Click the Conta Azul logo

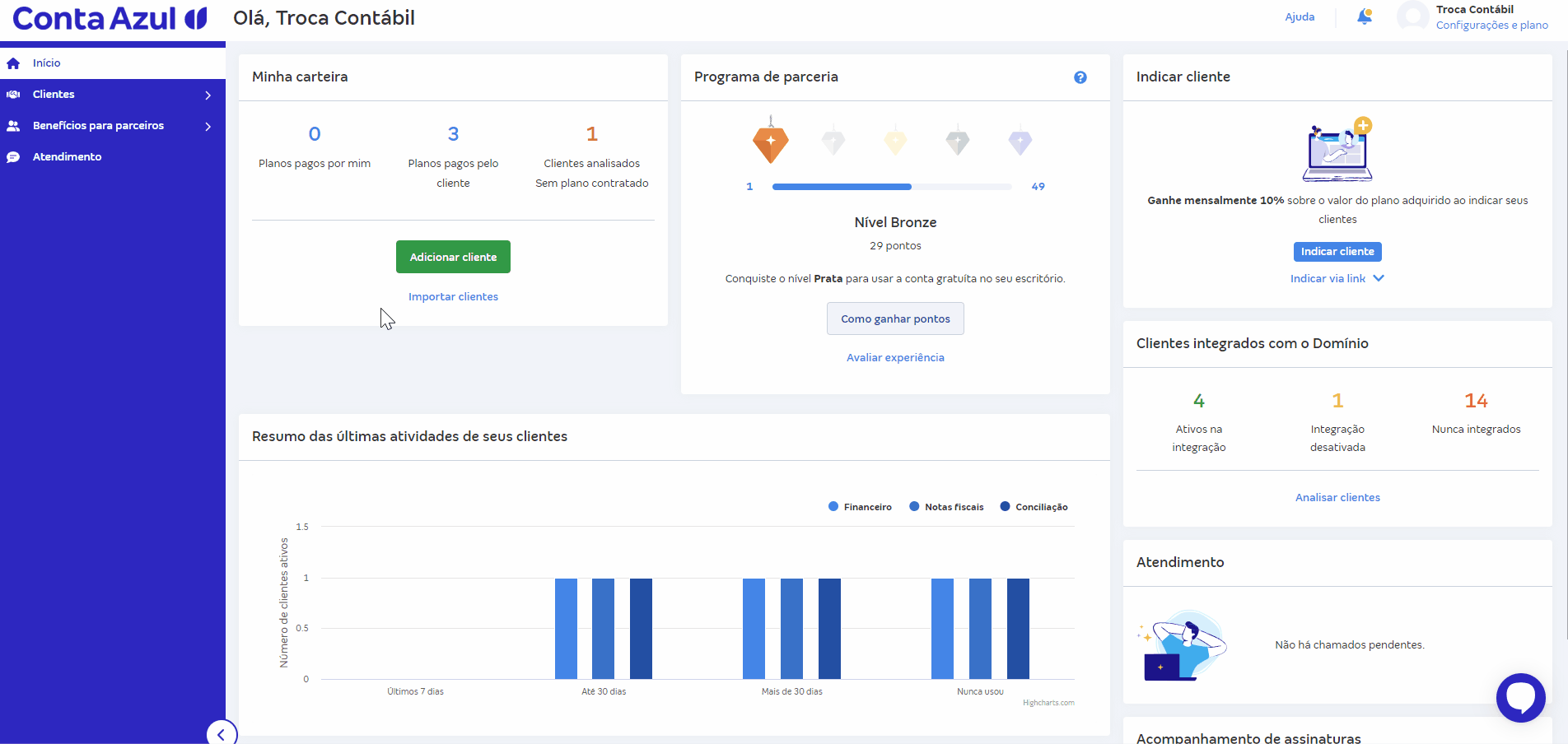(110, 18)
